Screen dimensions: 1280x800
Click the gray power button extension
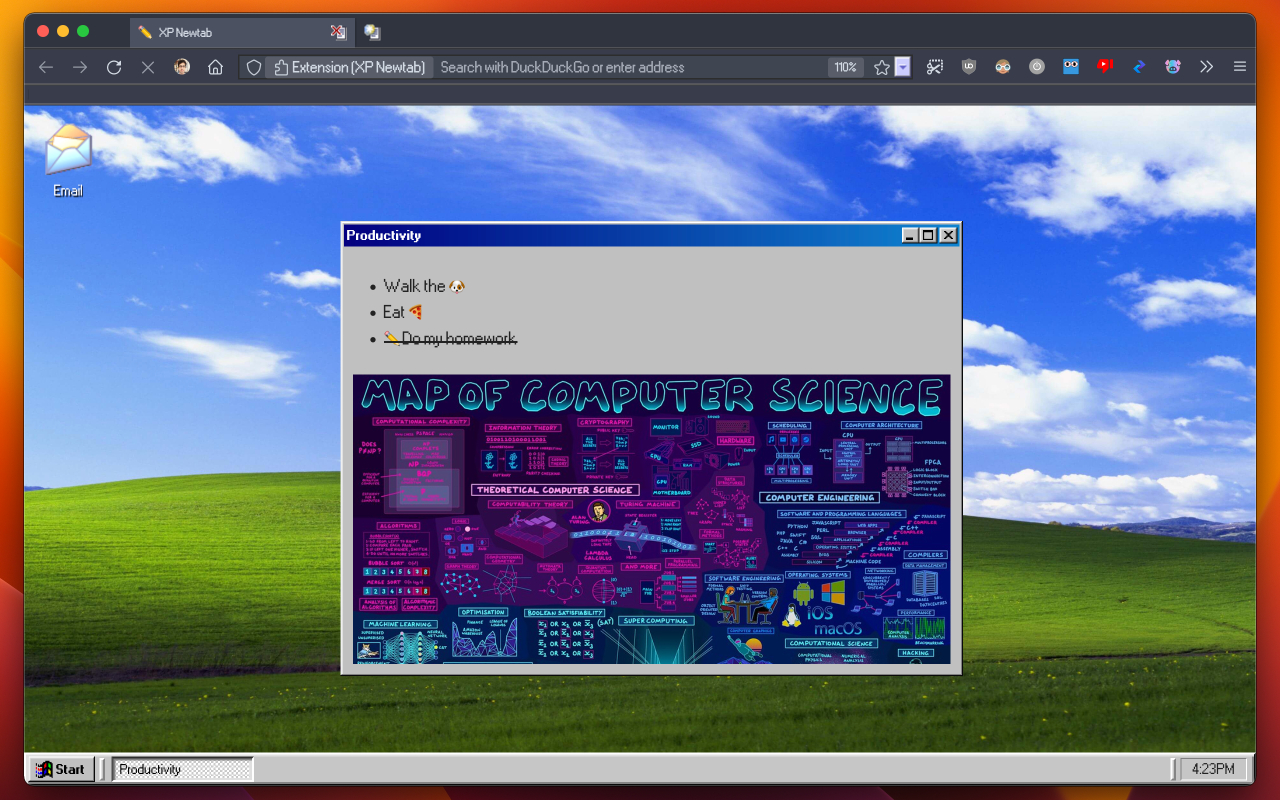coord(1037,67)
